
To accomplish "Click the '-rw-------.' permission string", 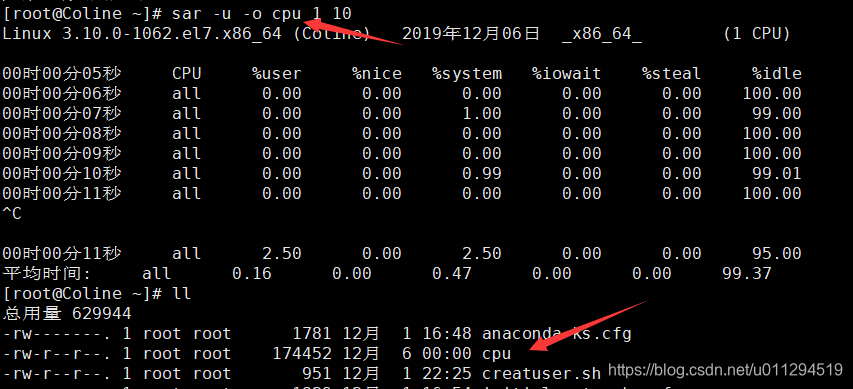I will [x=57, y=333].
